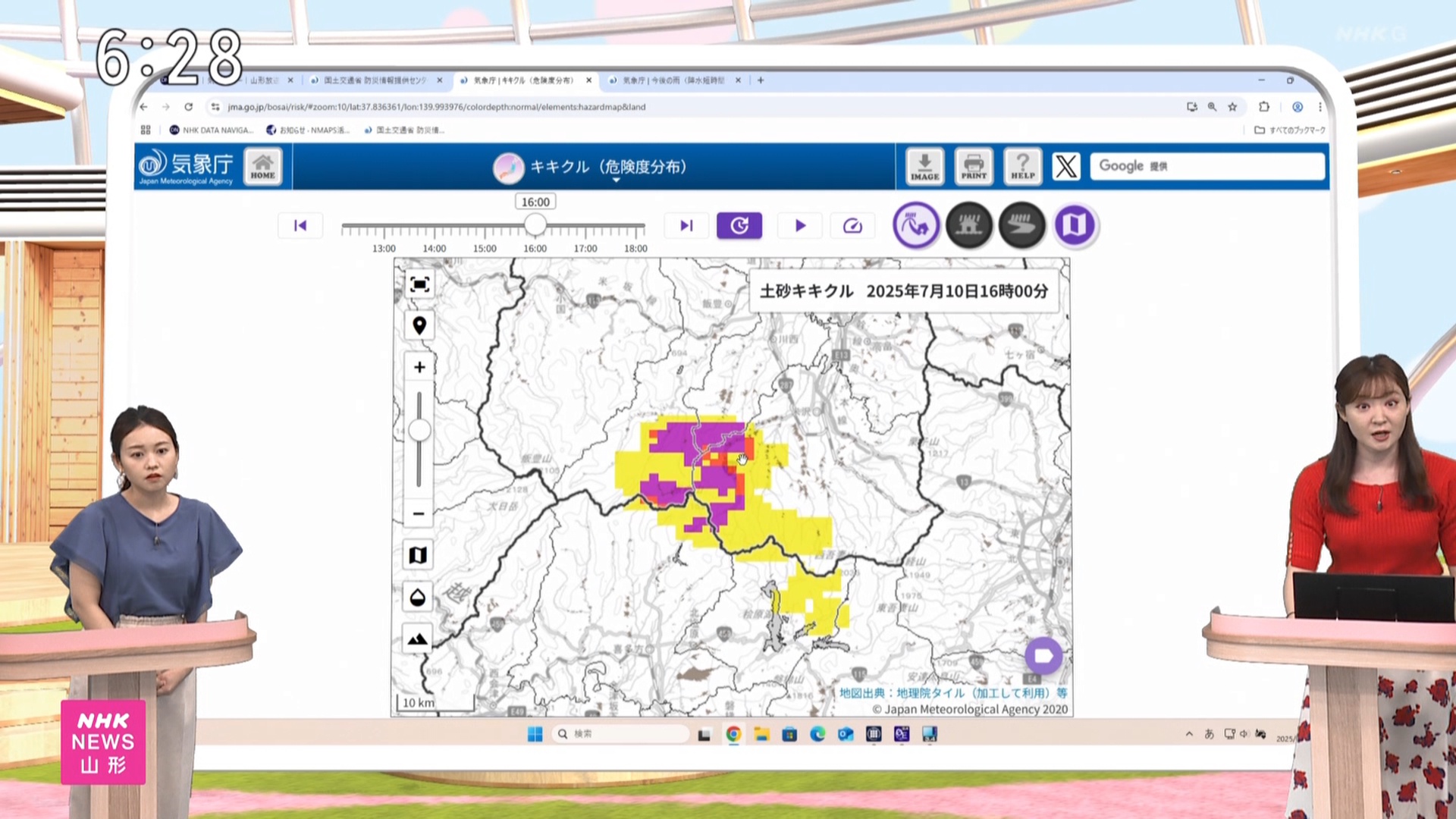Viewport: 1456px width, 819px height.
Task: Print the map via PRINT icon
Action: (974, 166)
